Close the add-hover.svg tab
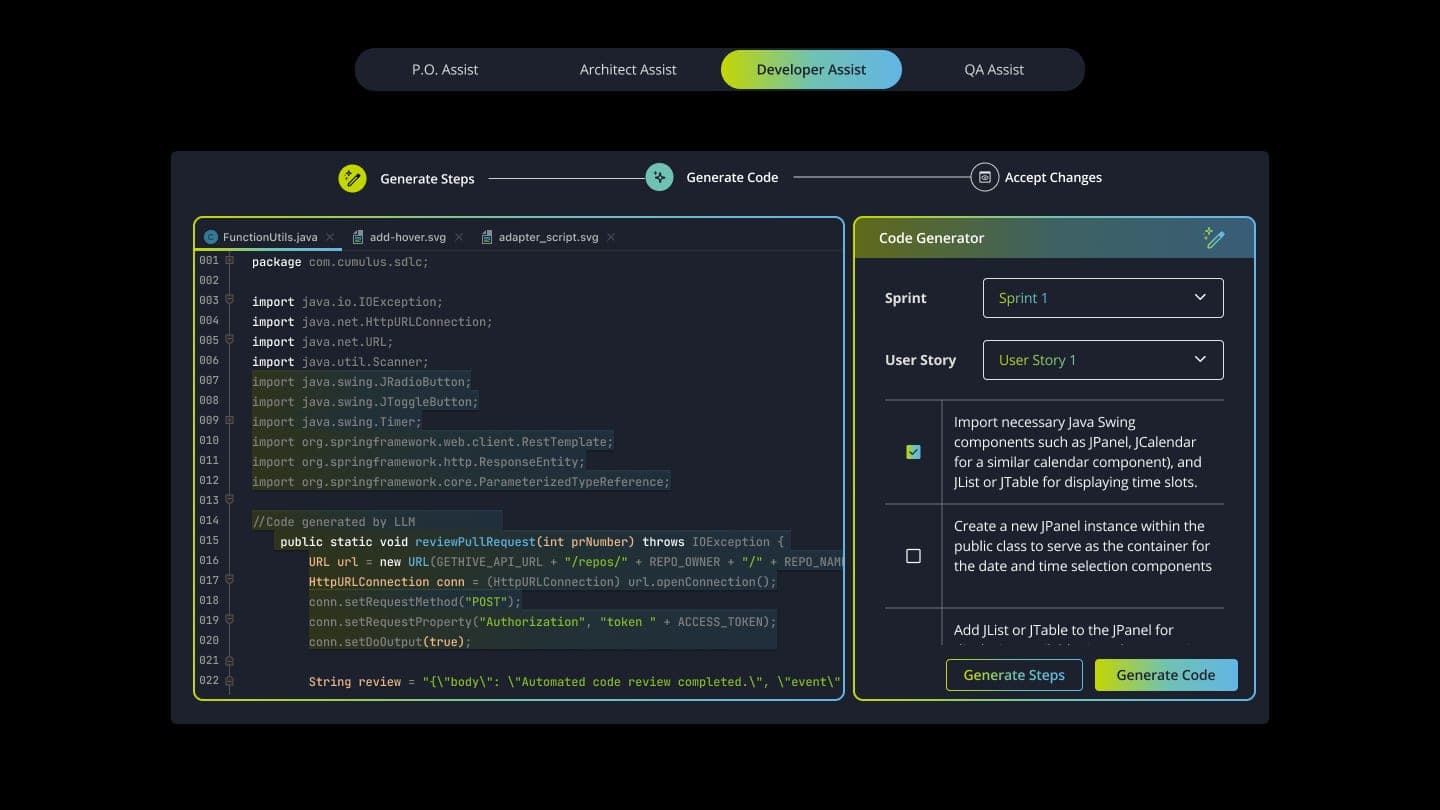The height and width of the screenshot is (810, 1440). pos(459,237)
